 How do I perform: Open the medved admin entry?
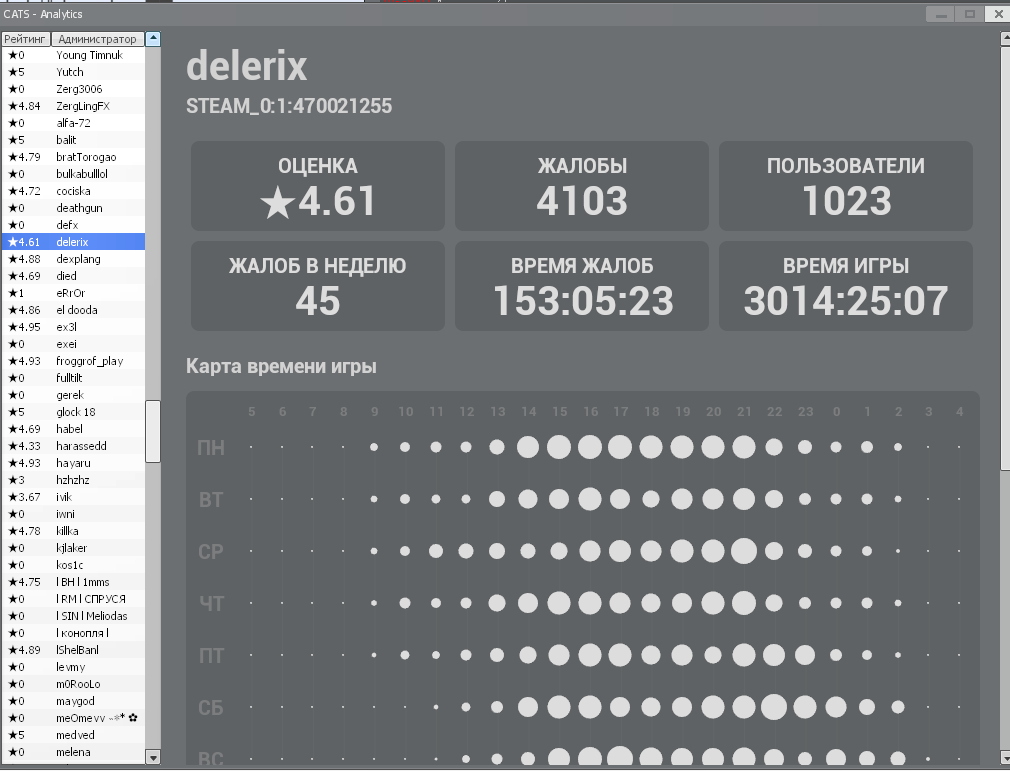[73, 735]
